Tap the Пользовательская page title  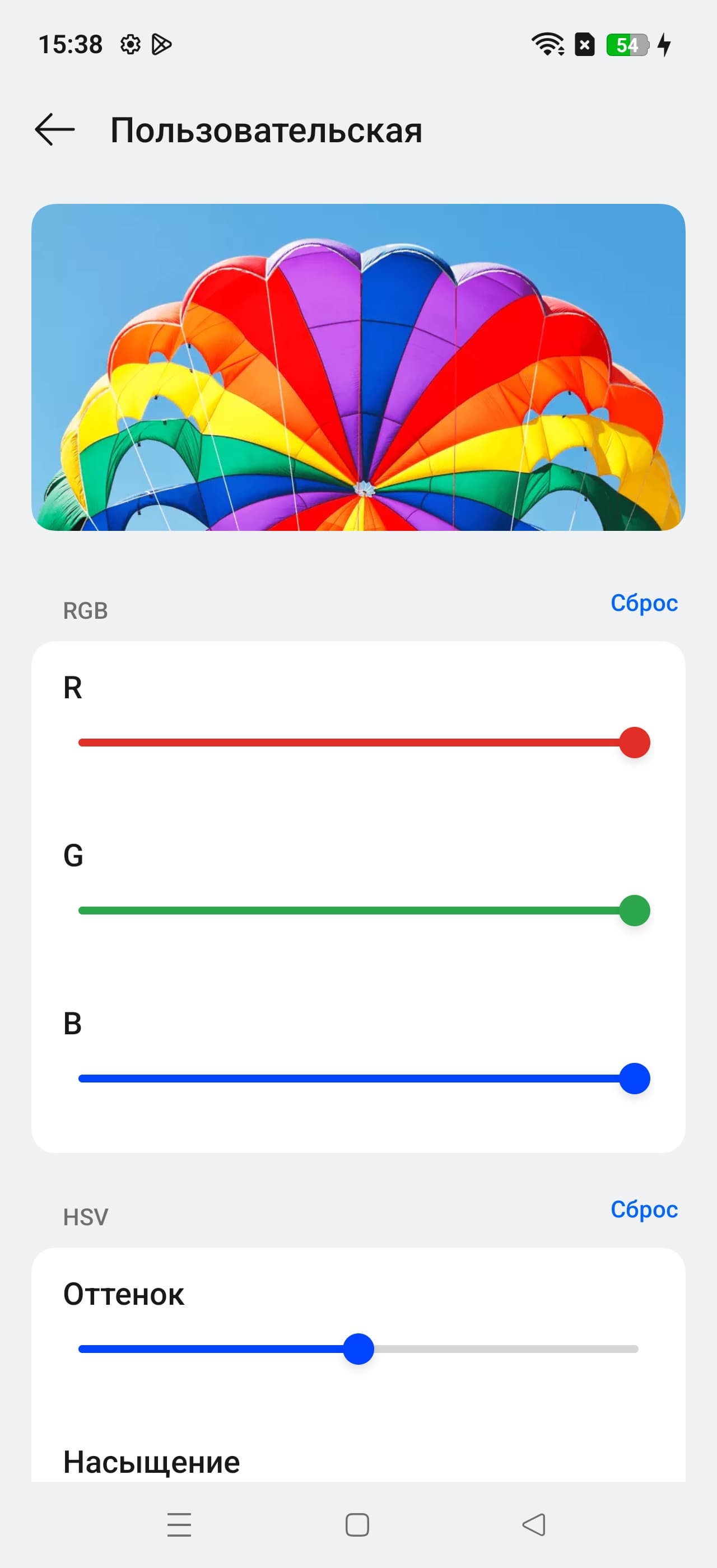click(x=266, y=130)
